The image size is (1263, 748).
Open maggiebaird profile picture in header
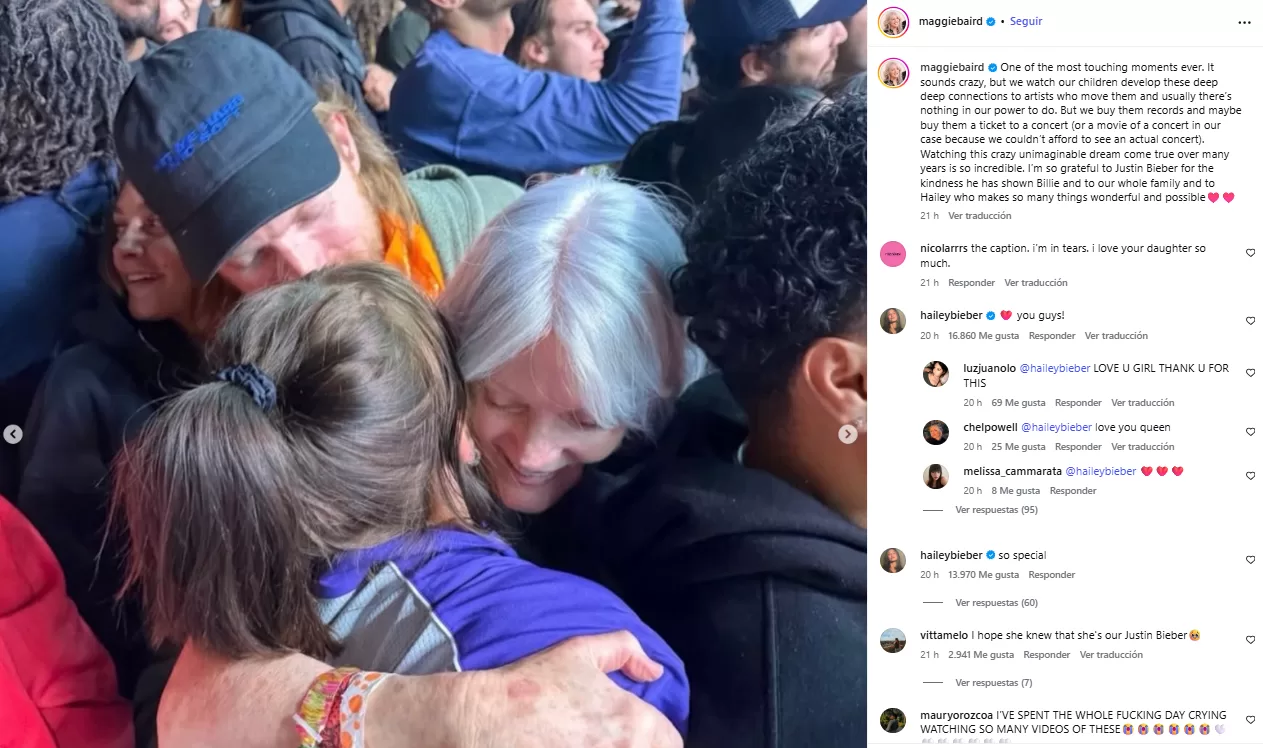coord(893,21)
